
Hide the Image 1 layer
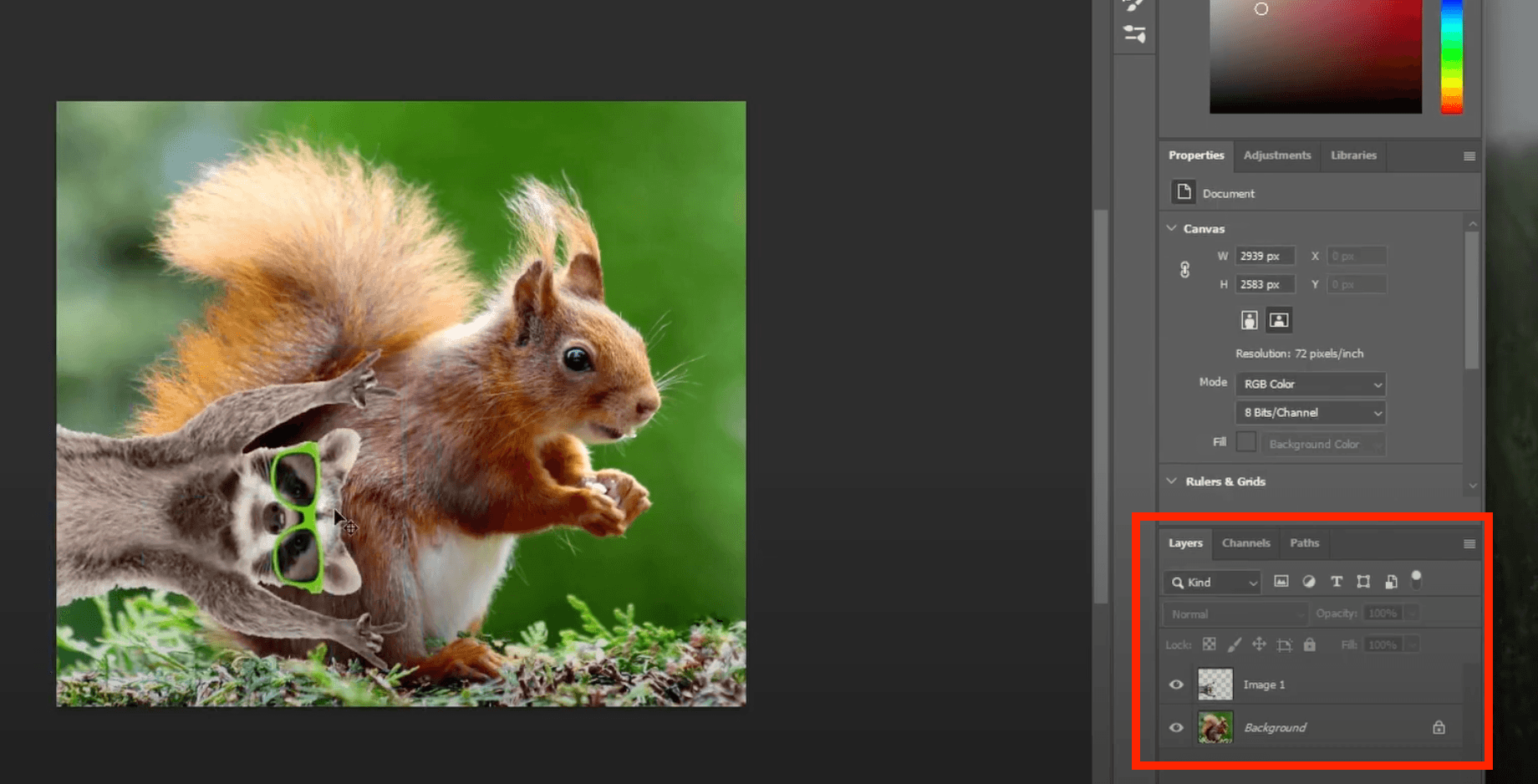click(x=1176, y=685)
